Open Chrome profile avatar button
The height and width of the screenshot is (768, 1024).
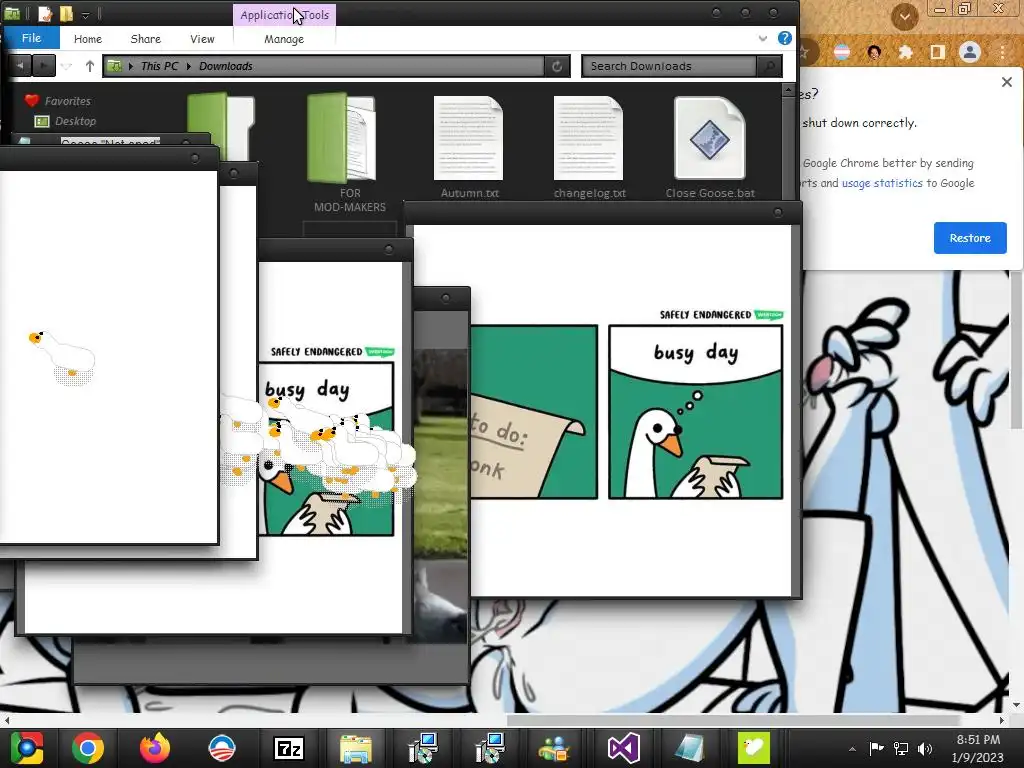pyautogui.click(x=970, y=52)
